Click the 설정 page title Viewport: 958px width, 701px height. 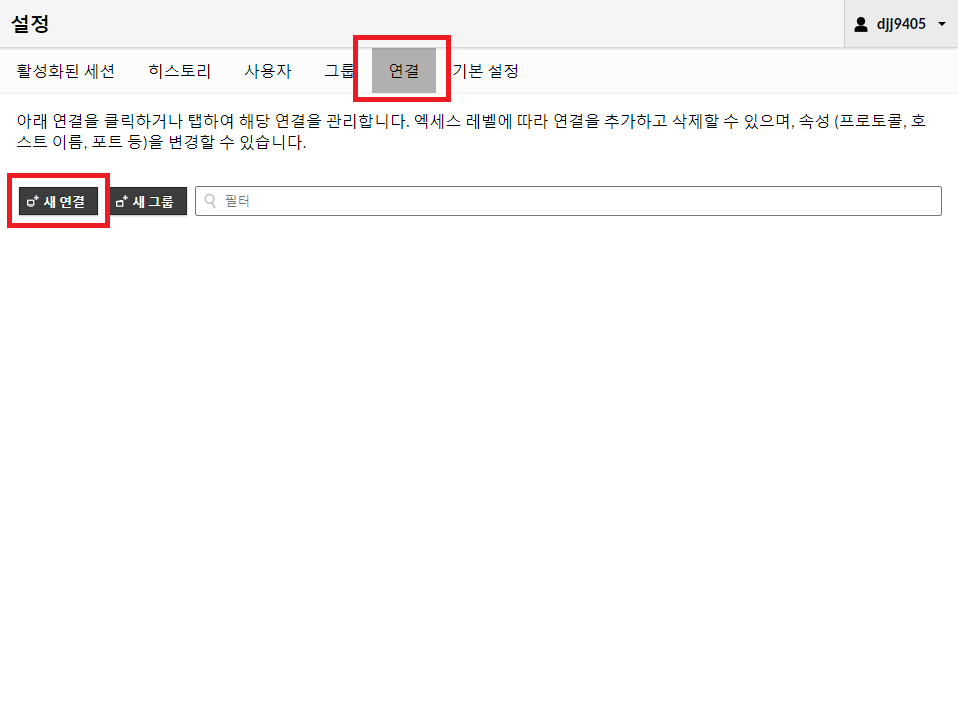point(30,24)
